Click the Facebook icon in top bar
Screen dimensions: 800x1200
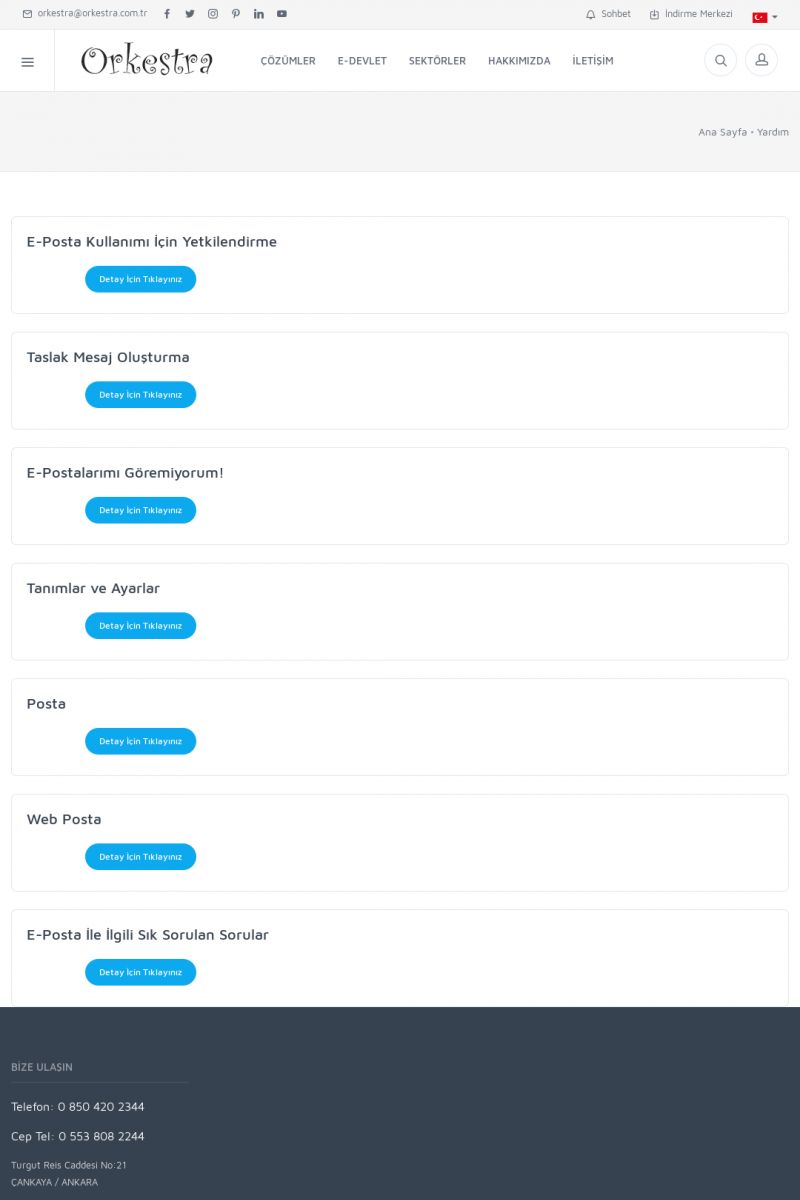pos(167,14)
